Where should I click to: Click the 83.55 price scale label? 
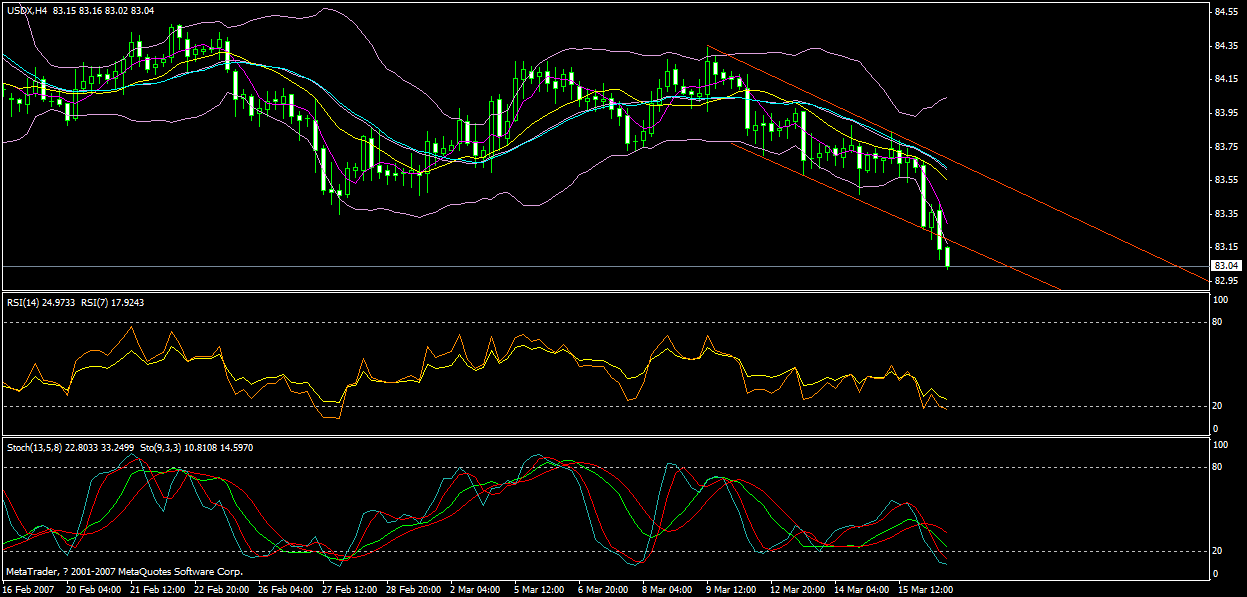tap(1226, 180)
